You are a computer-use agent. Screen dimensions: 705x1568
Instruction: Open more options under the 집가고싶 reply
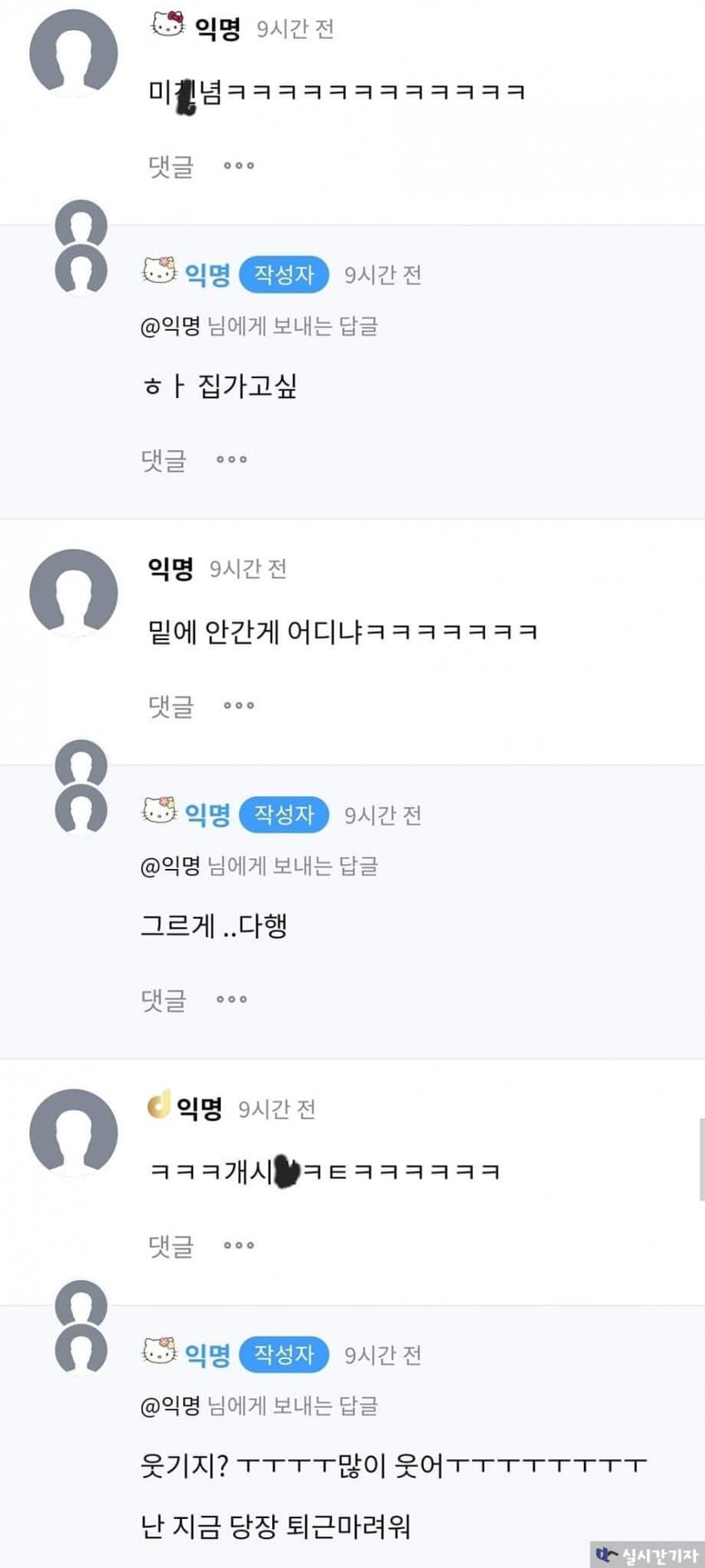tap(231, 459)
